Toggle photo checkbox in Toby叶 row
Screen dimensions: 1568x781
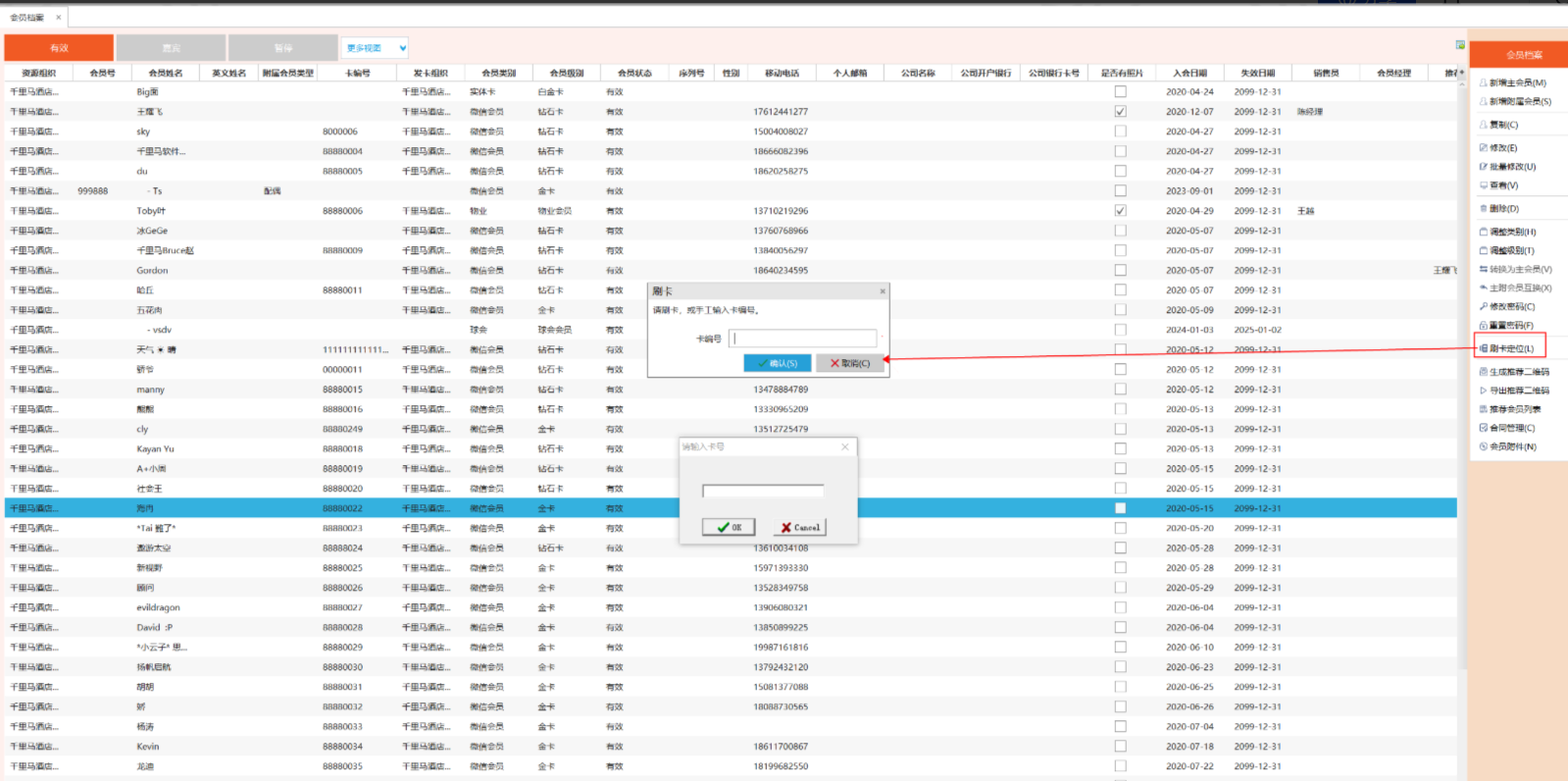point(1120,211)
